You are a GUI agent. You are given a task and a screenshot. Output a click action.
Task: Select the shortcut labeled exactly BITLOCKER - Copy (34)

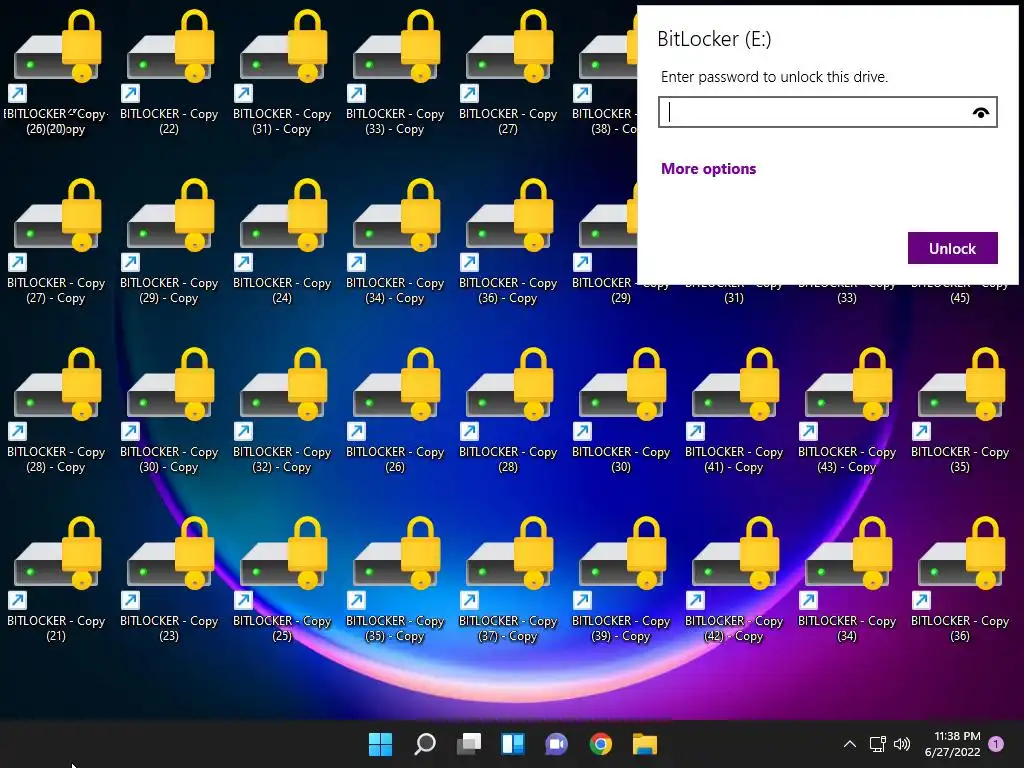pos(846,579)
